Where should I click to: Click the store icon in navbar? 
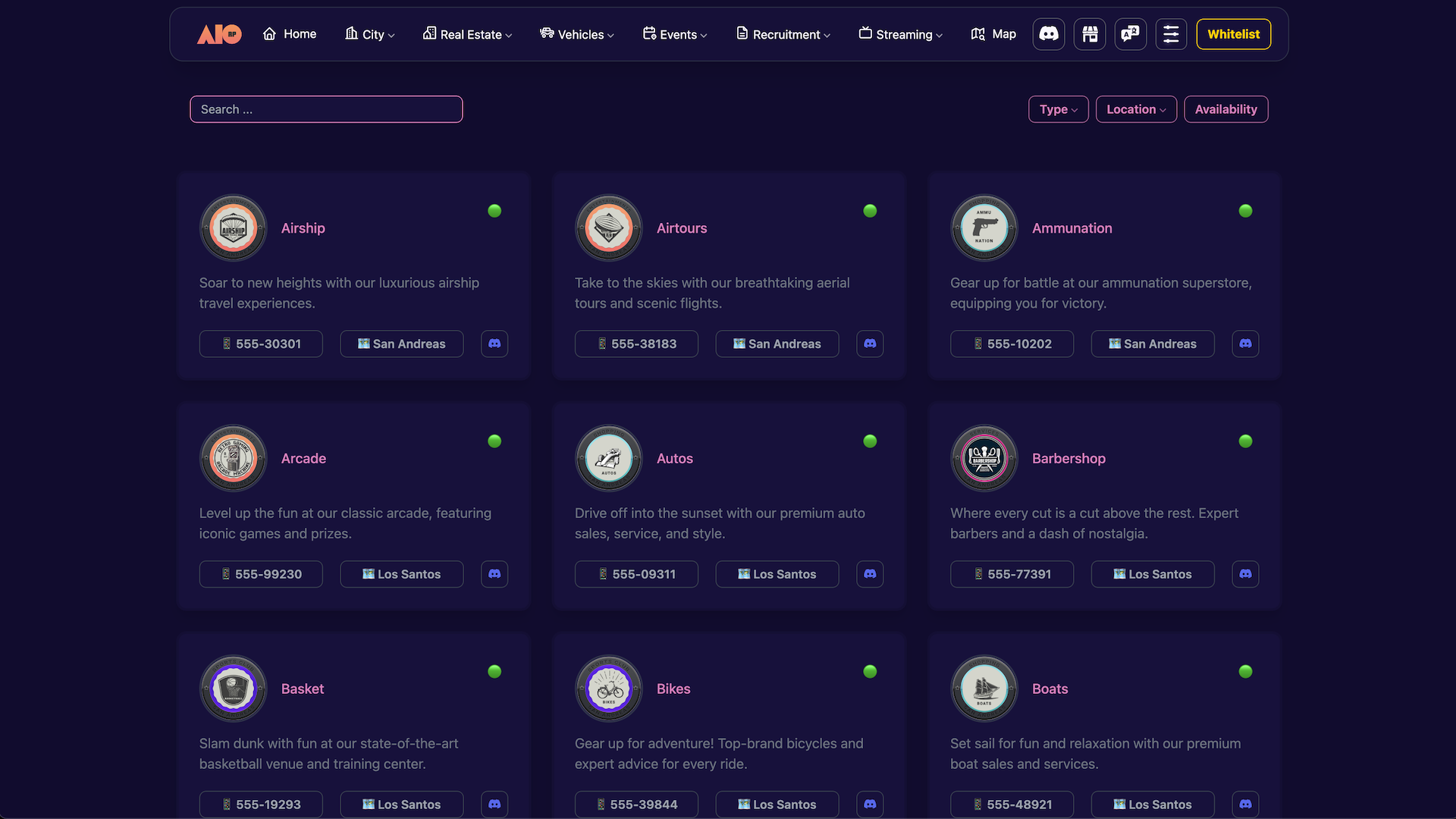pyautogui.click(x=1090, y=34)
